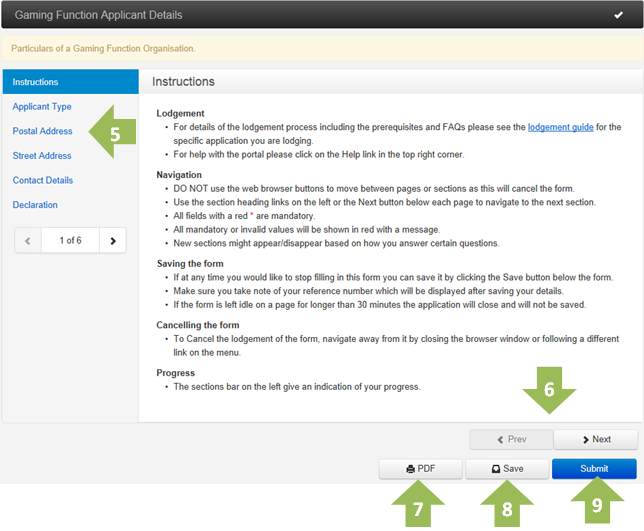Open the Instructions section in the sidebar
This screenshot has width=644, height=531.
point(71,82)
